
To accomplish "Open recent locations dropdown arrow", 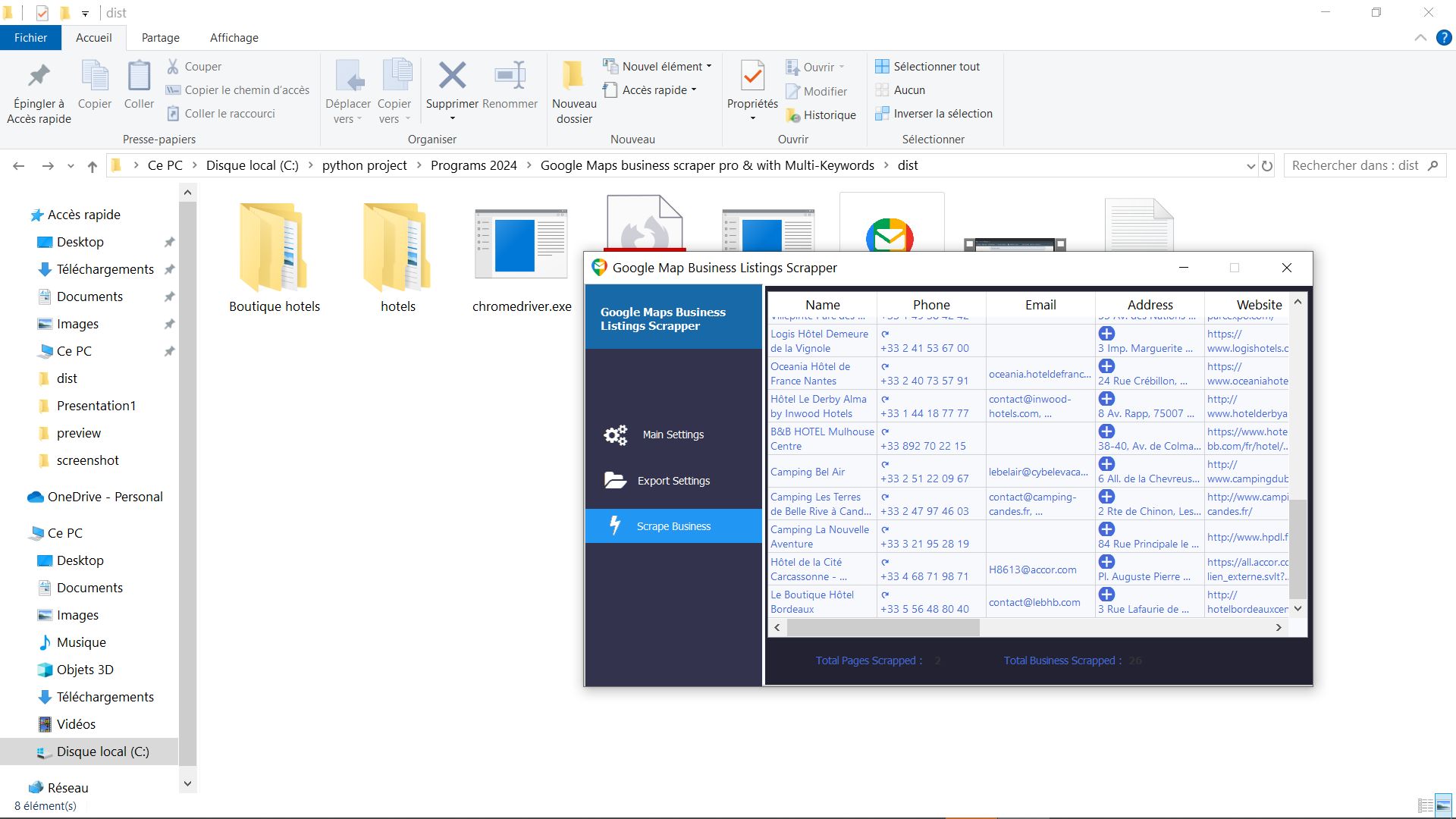I will (71, 166).
